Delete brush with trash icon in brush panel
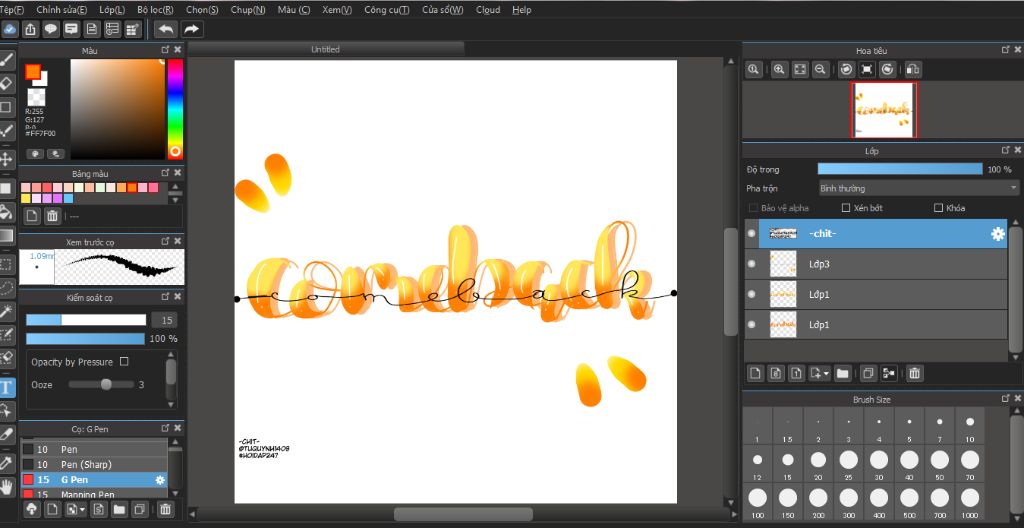The width and height of the screenshot is (1024, 528). 166,509
